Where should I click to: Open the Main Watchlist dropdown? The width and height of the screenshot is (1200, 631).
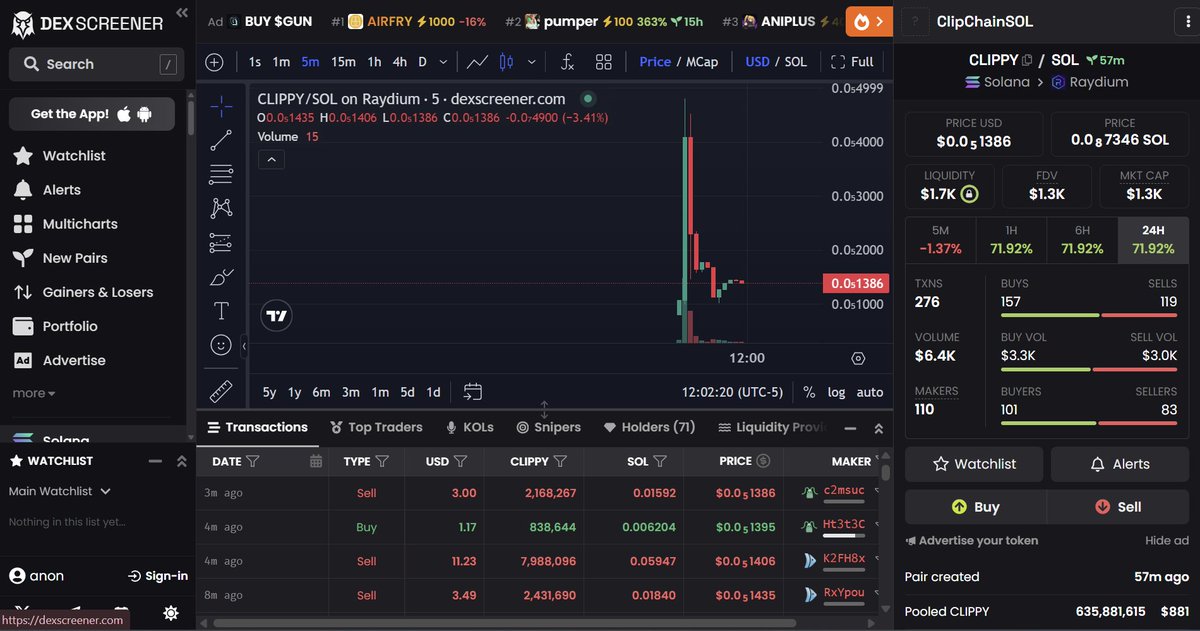tap(60, 491)
